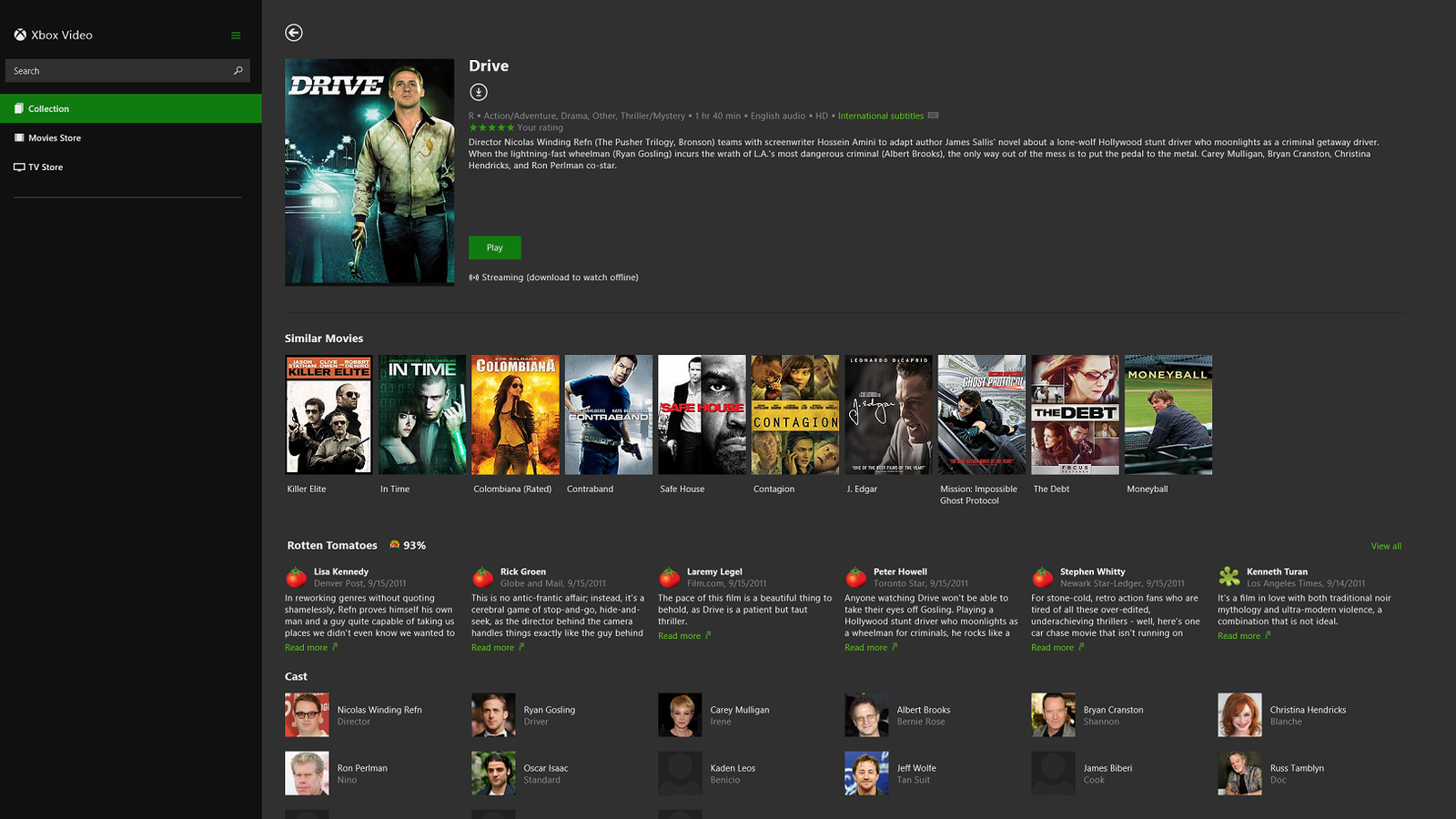Select James Biberi placeholder photo
This screenshot has height=819, width=1456.
(x=1053, y=773)
